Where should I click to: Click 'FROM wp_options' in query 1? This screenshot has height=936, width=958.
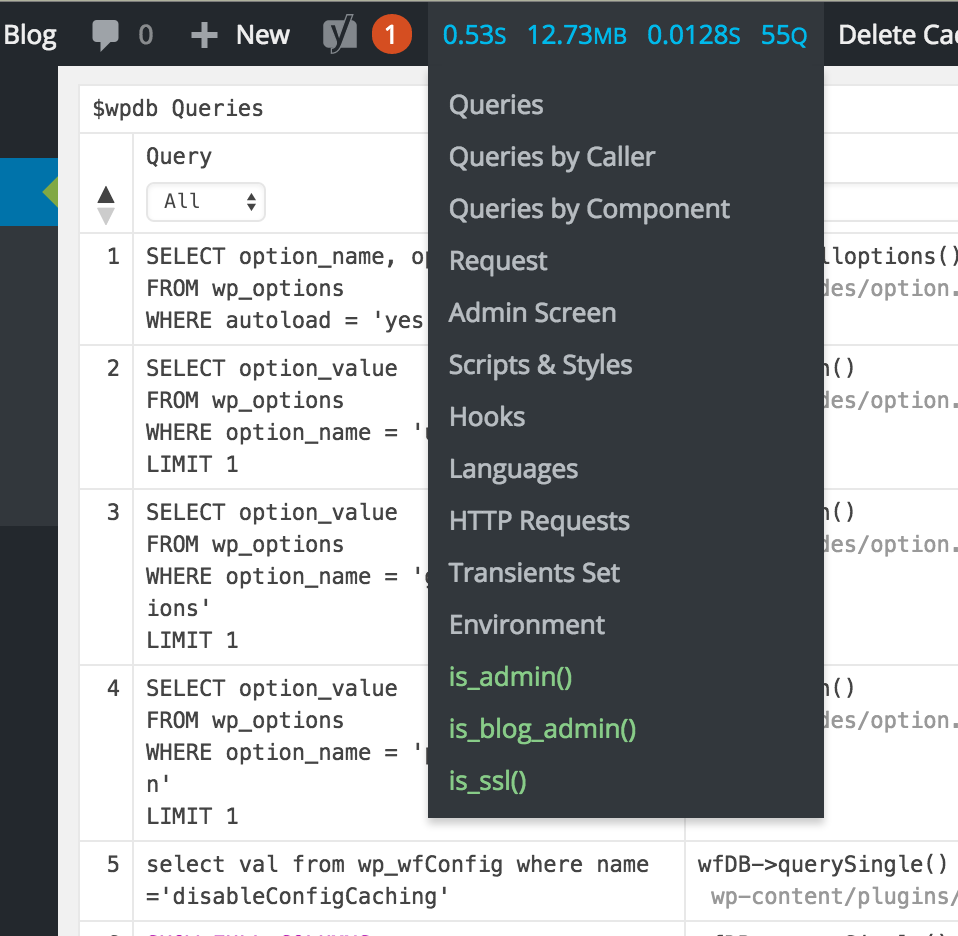pyautogui.click(x=245, y=288)
